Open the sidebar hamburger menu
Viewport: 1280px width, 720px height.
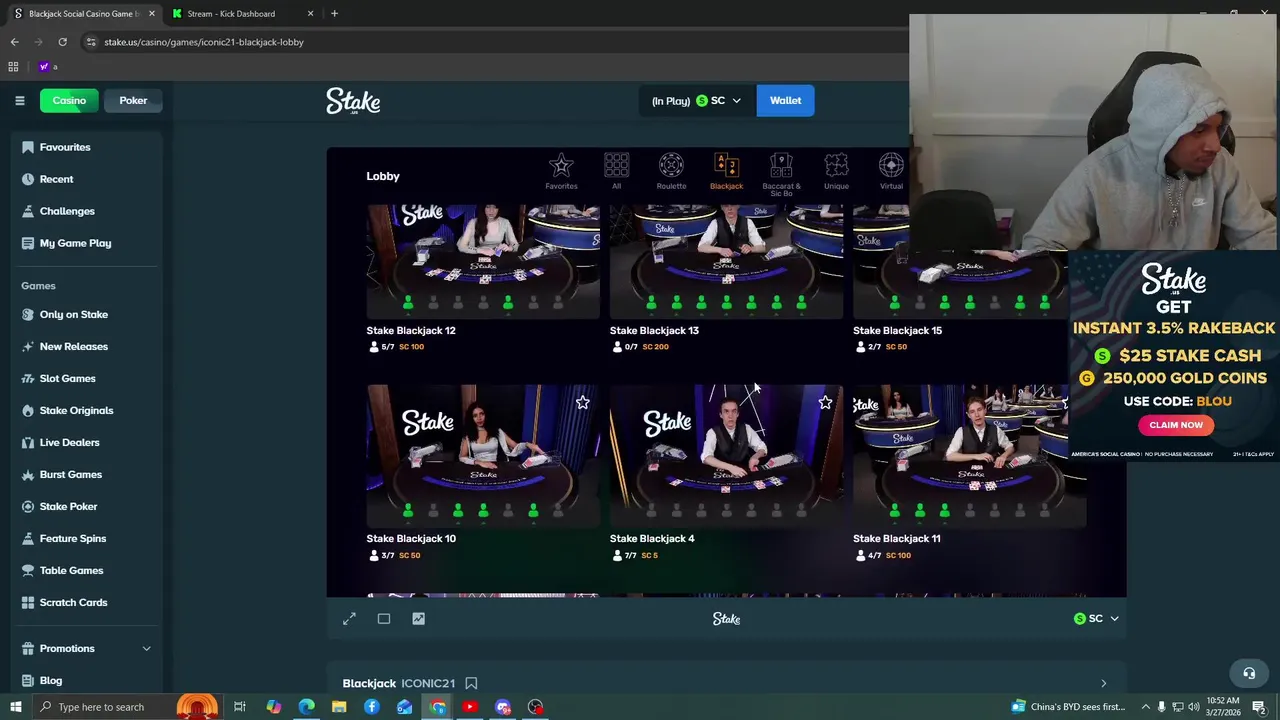point(19,100)
